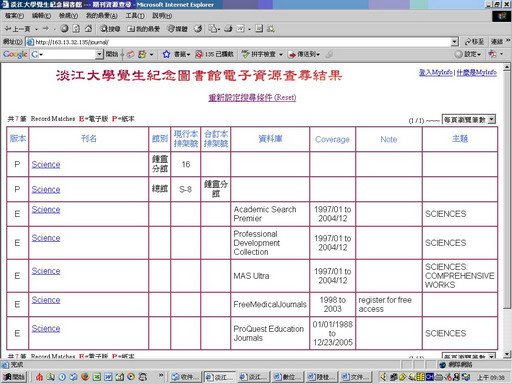Expand the address bar URL dropdown
Image resolution: width=512 pixels, height=384 pixels.
(454, 42)
